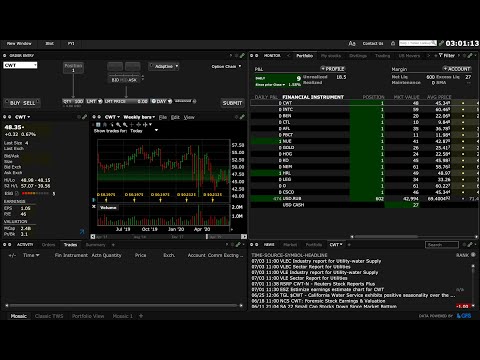480x360 pixels.
Task: Open the Weekly bars dropdown
Action: point(139,117)
